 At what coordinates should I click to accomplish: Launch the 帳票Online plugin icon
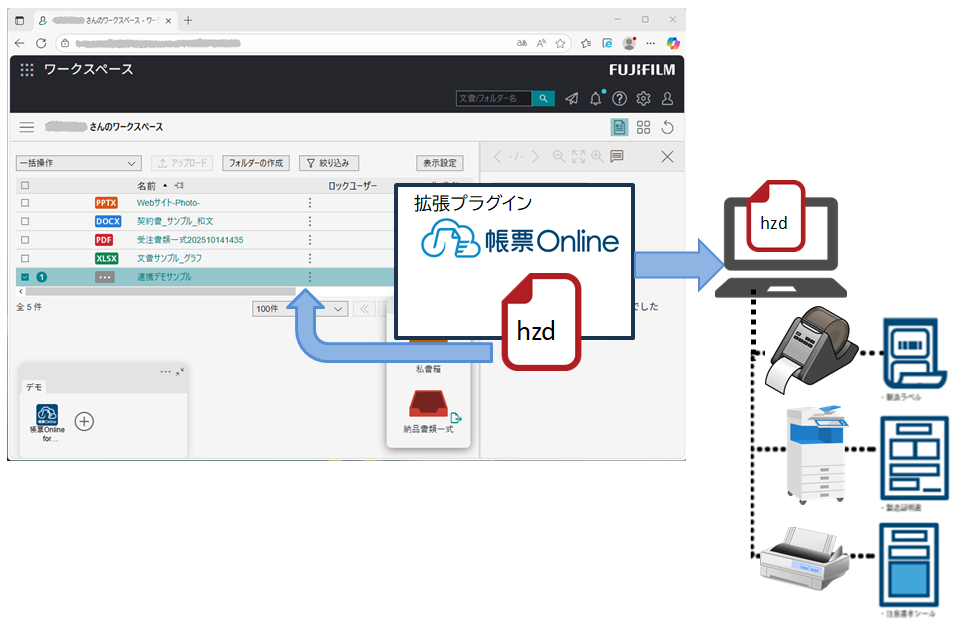tap(47, 414)
